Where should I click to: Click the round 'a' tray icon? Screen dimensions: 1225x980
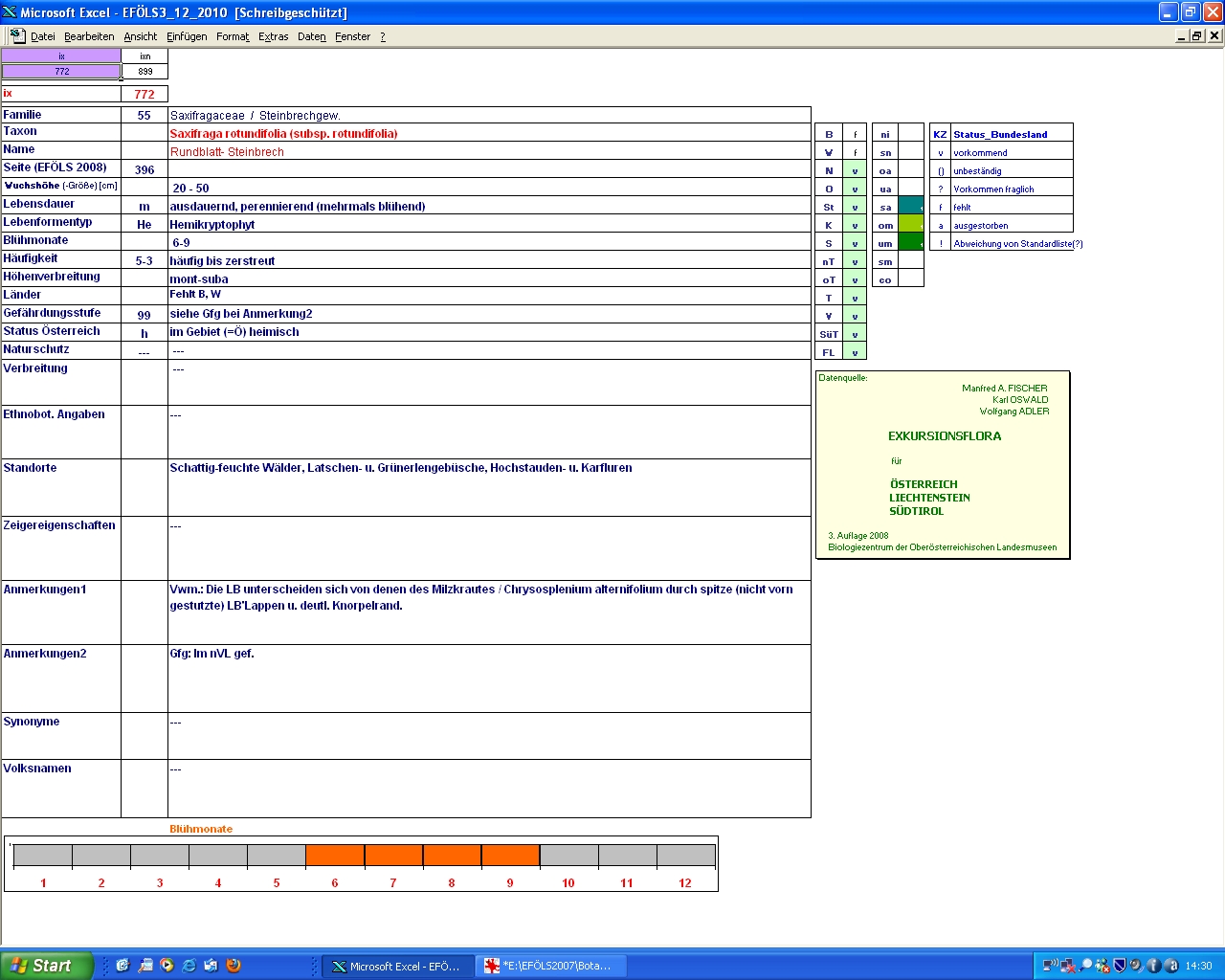(1171, 966)
